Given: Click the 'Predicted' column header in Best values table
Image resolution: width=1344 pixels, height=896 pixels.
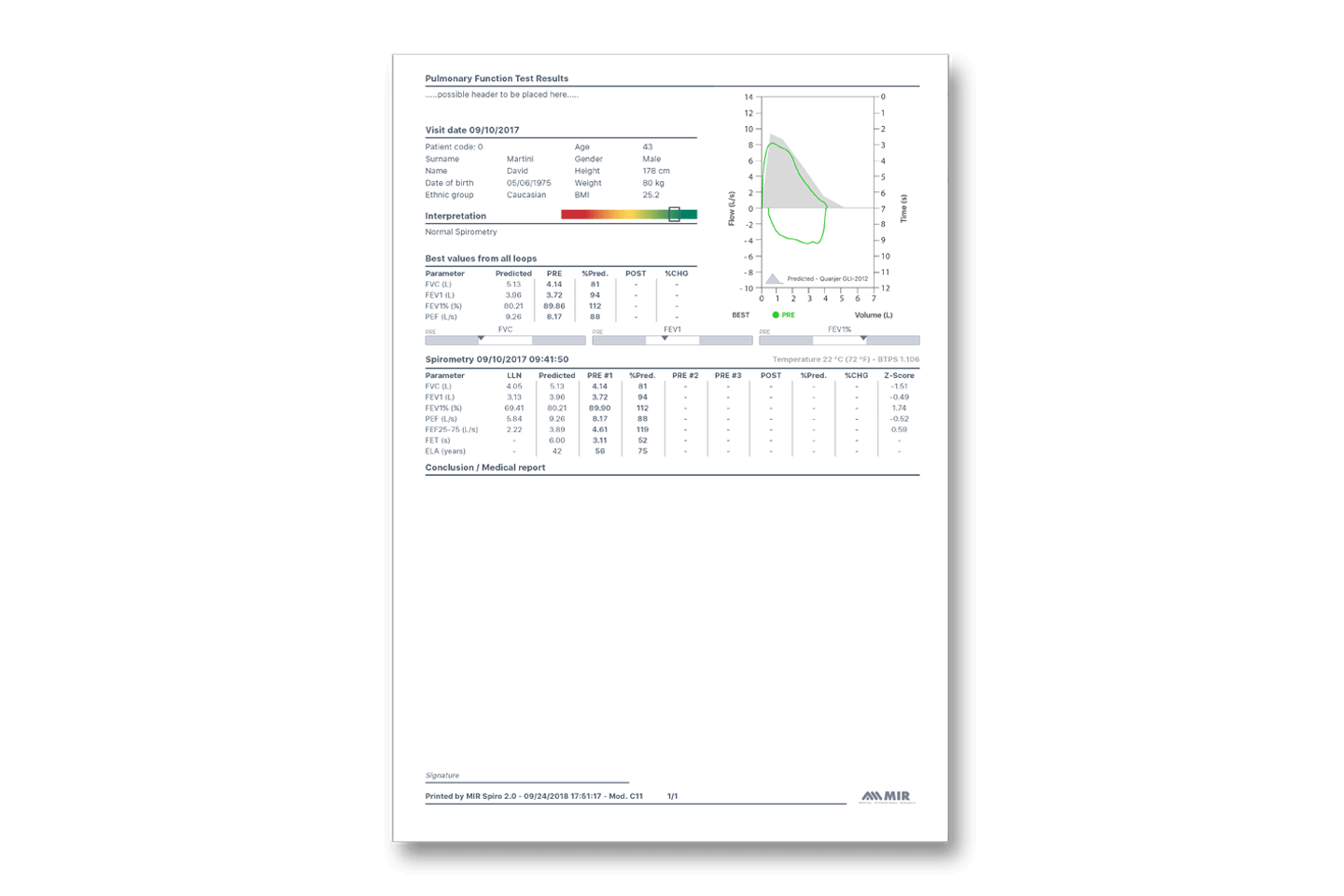Looking at the screenshot, I should 513,273.
